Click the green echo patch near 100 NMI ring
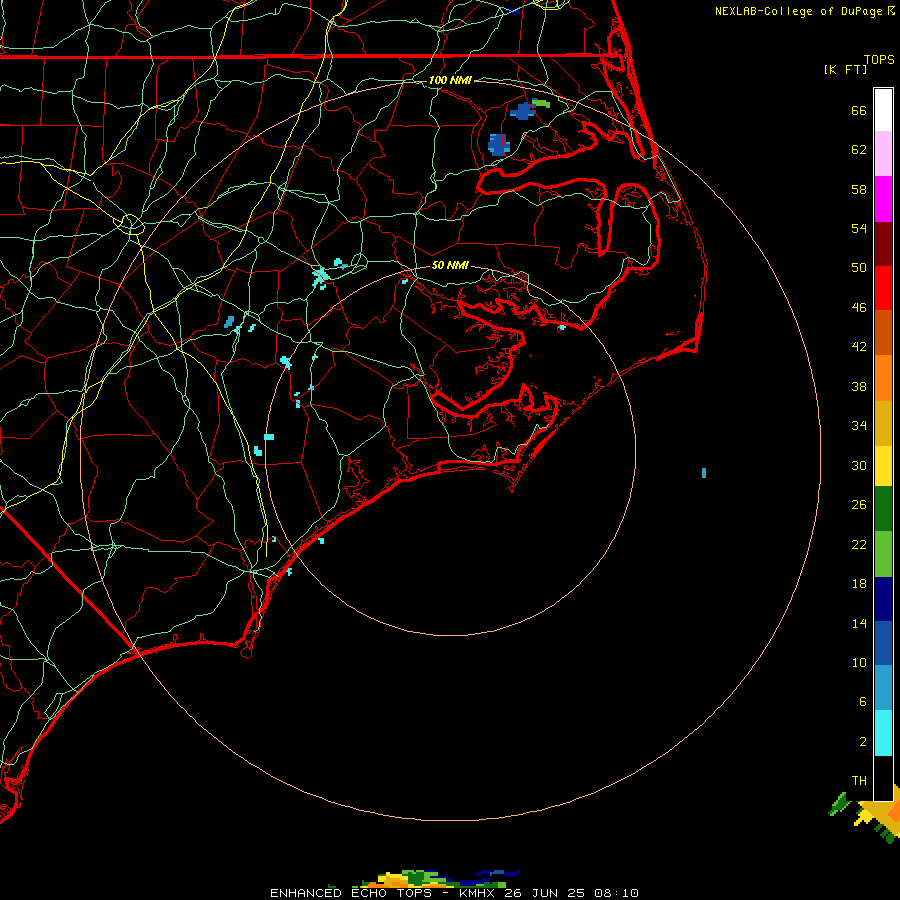 [541, 103]
